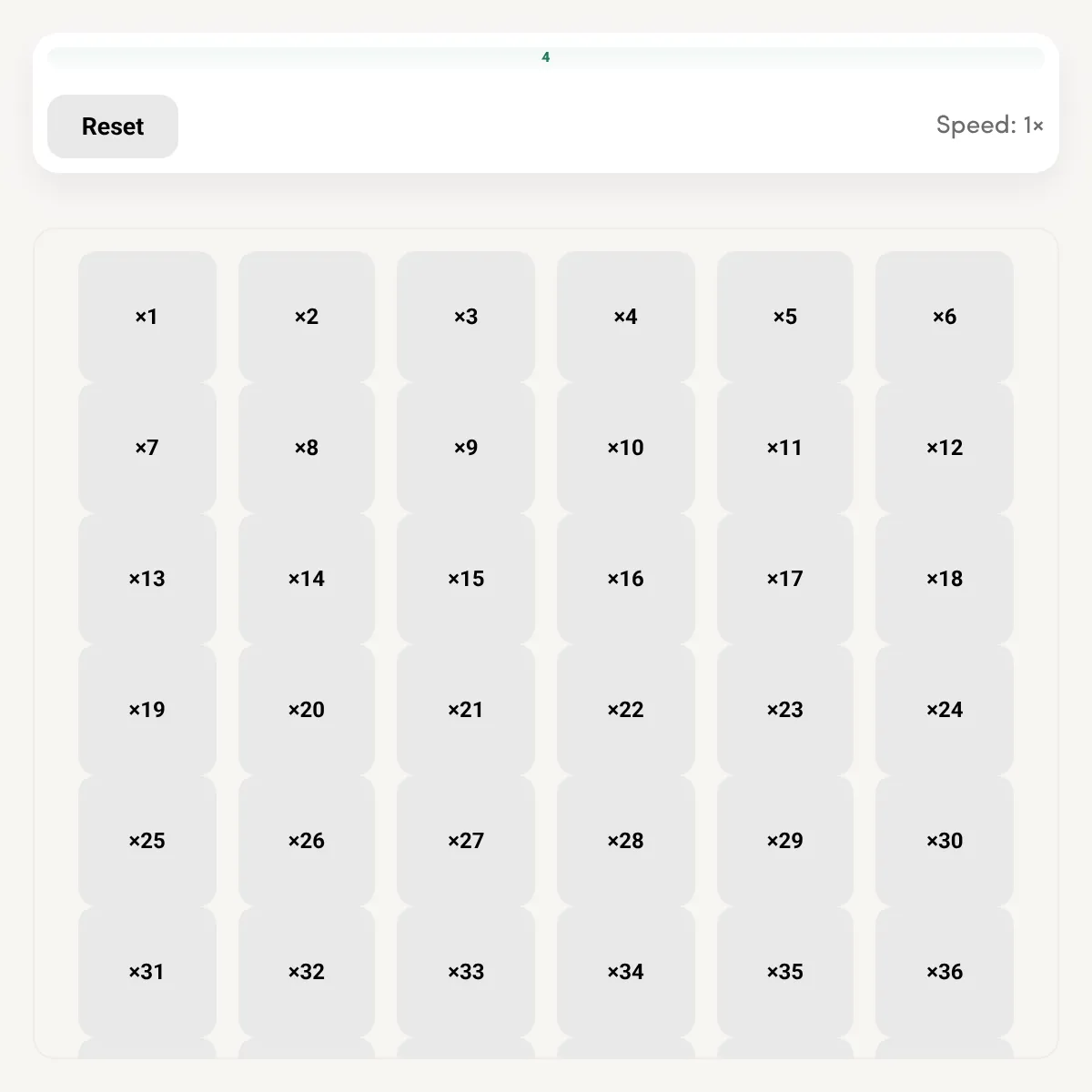The height and width of the screenshot is (1092, 1092).
Task: Click the ×10 tile
Action: [x=626, y=448]
